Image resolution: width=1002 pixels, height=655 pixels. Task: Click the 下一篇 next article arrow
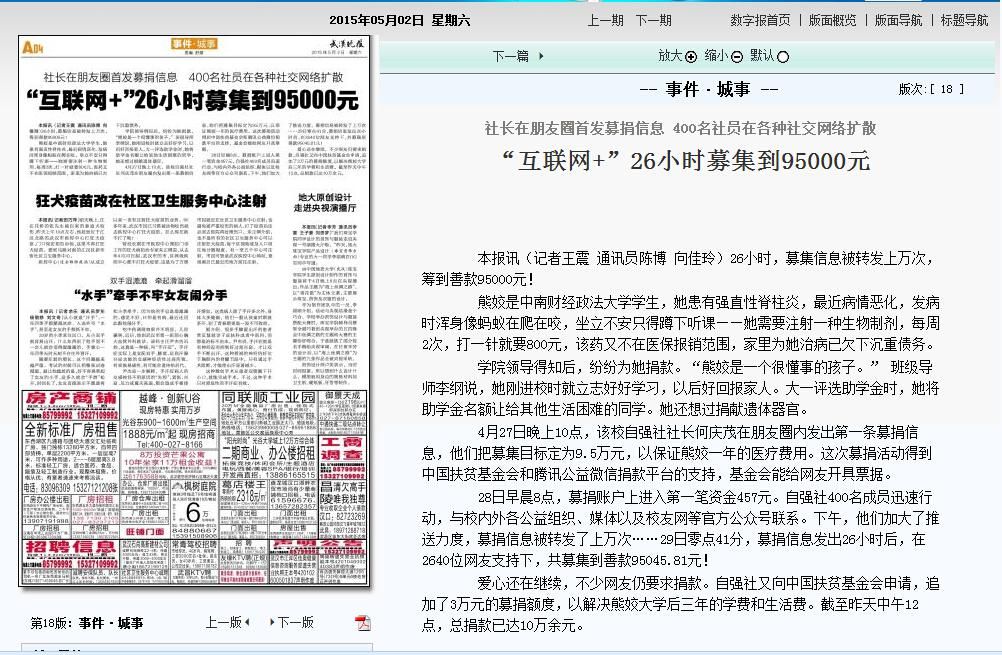click(x=541, y=57)
